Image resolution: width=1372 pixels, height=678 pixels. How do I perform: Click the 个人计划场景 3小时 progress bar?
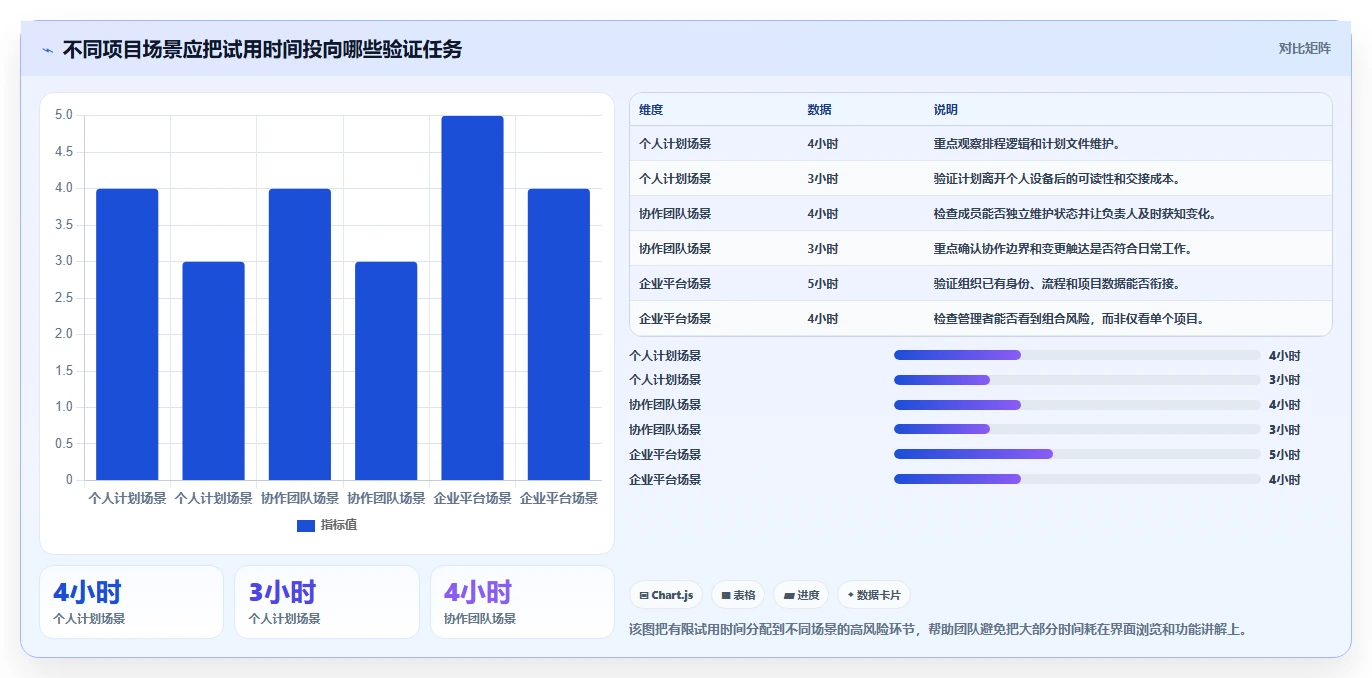(x=1077, y=380)
